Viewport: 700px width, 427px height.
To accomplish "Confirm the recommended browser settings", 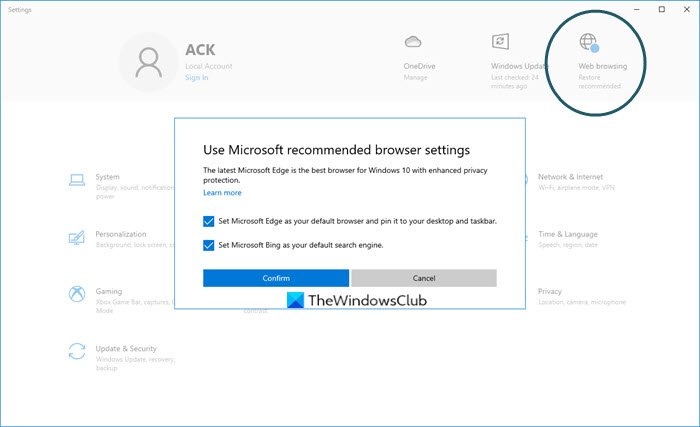I will coord(276,278).
